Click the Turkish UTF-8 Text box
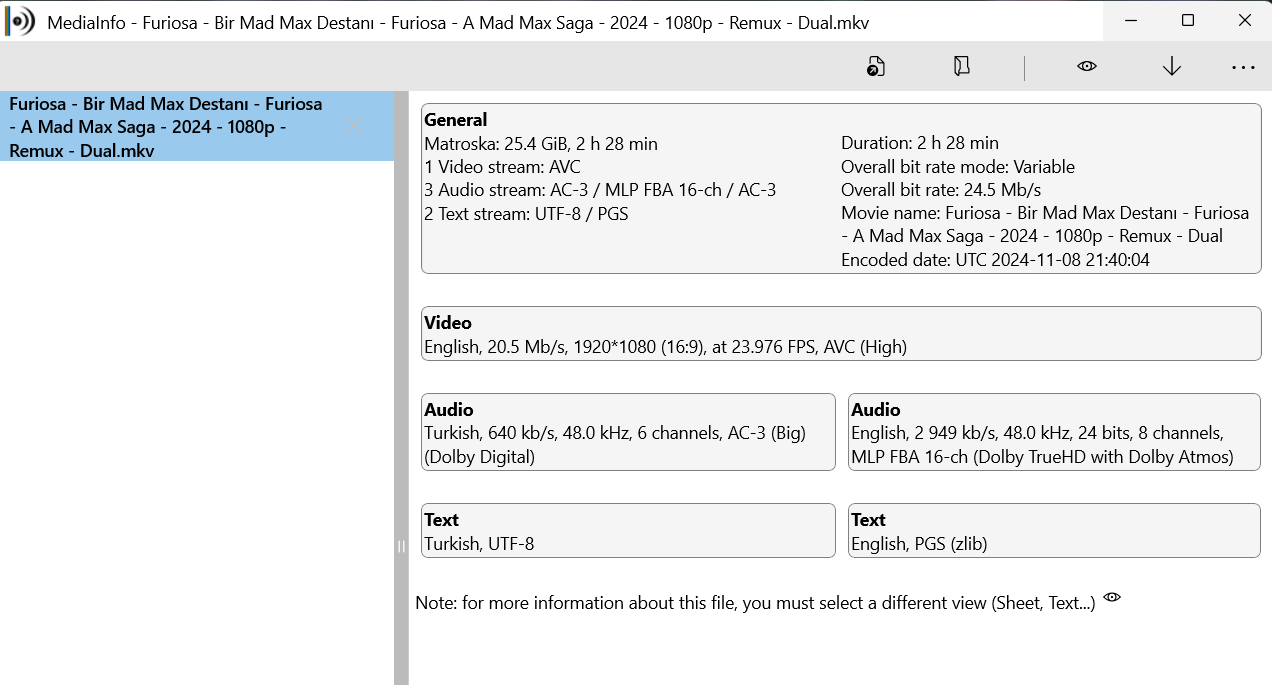This screenshot has height=685, width=1272. 628,531
